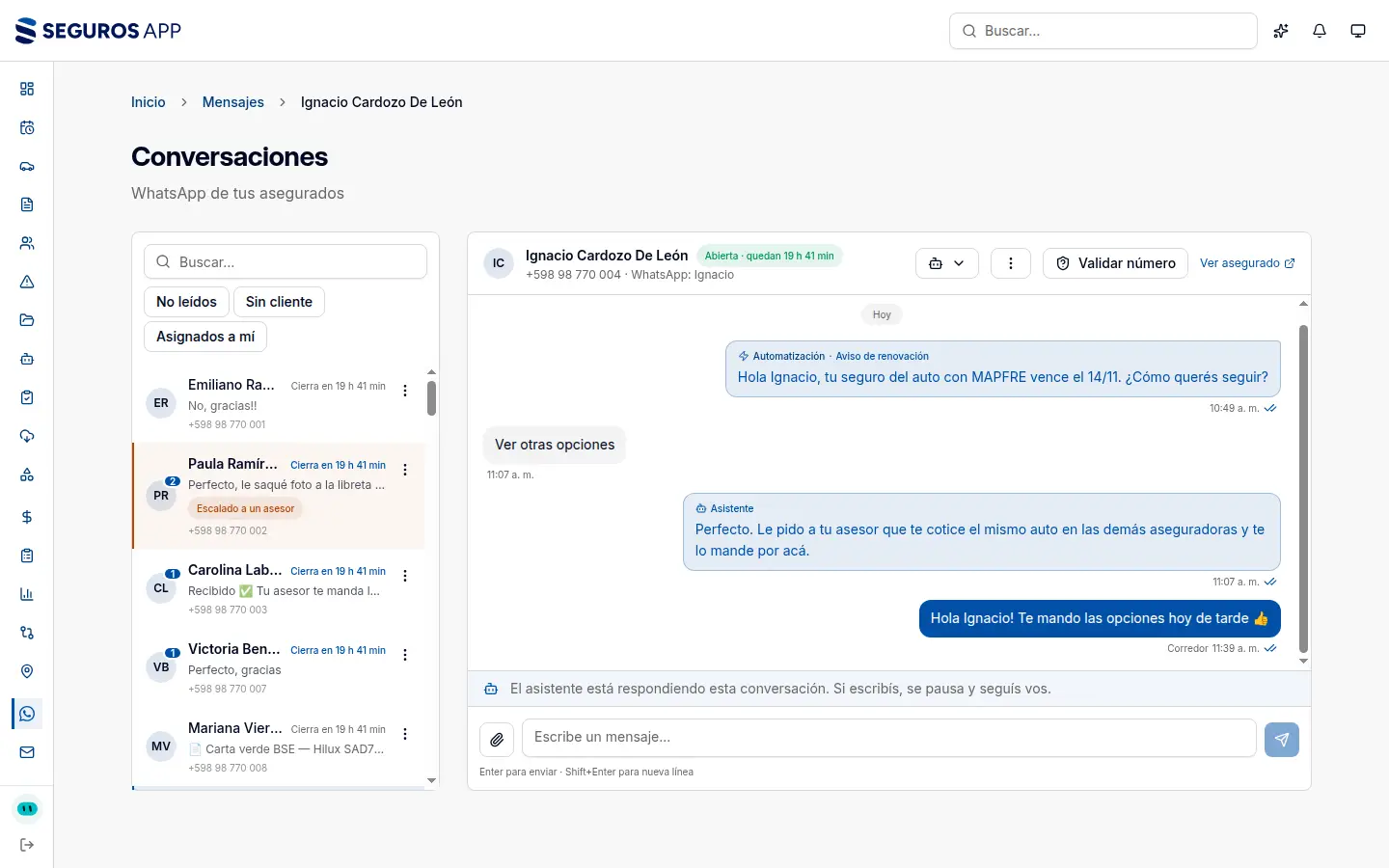Open the clipboard check sidebar icon
Image resolution: width=1389 pixels, height=868 pixels.
27,397
